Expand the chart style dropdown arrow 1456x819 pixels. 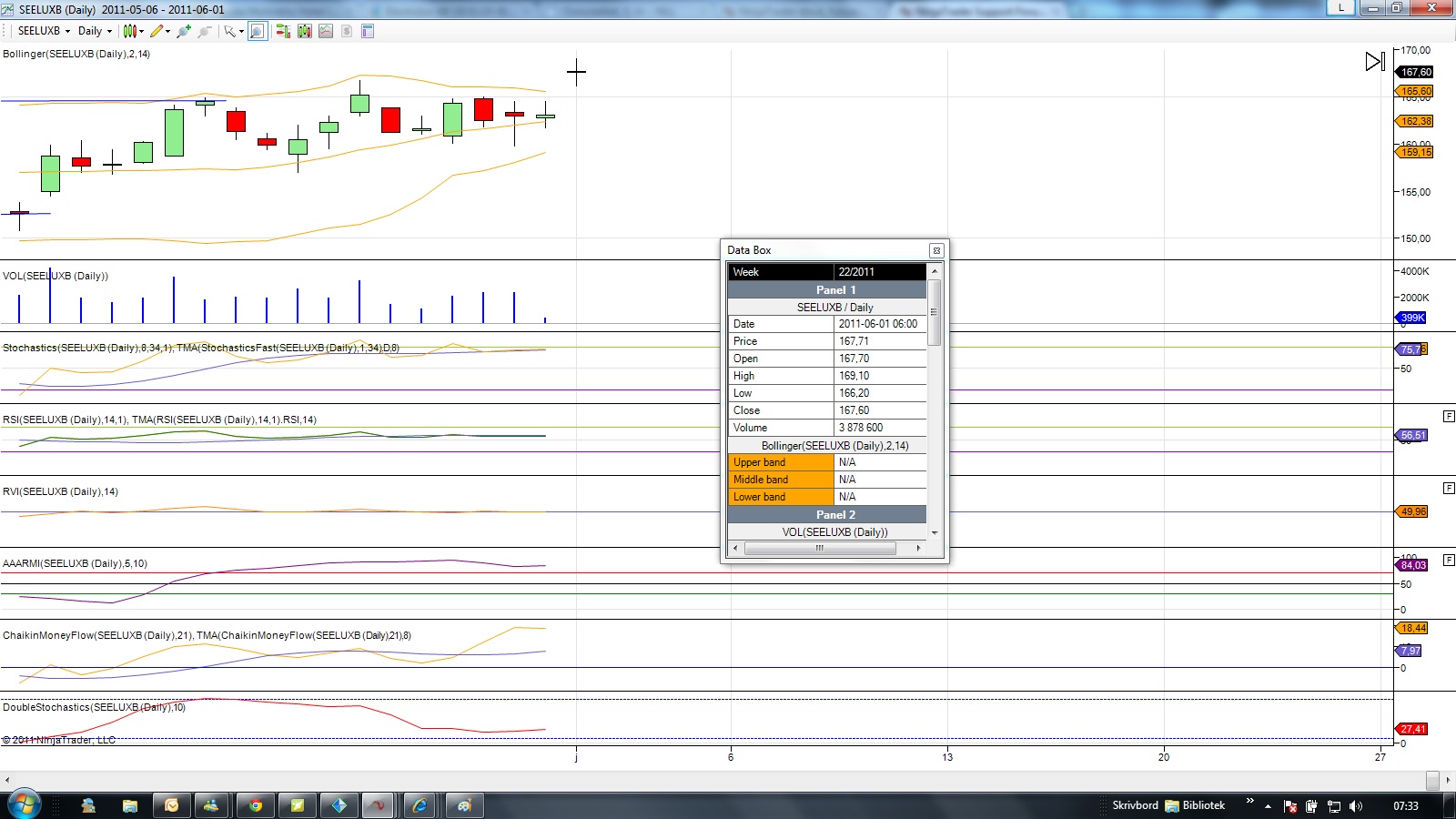pos(142,31)
